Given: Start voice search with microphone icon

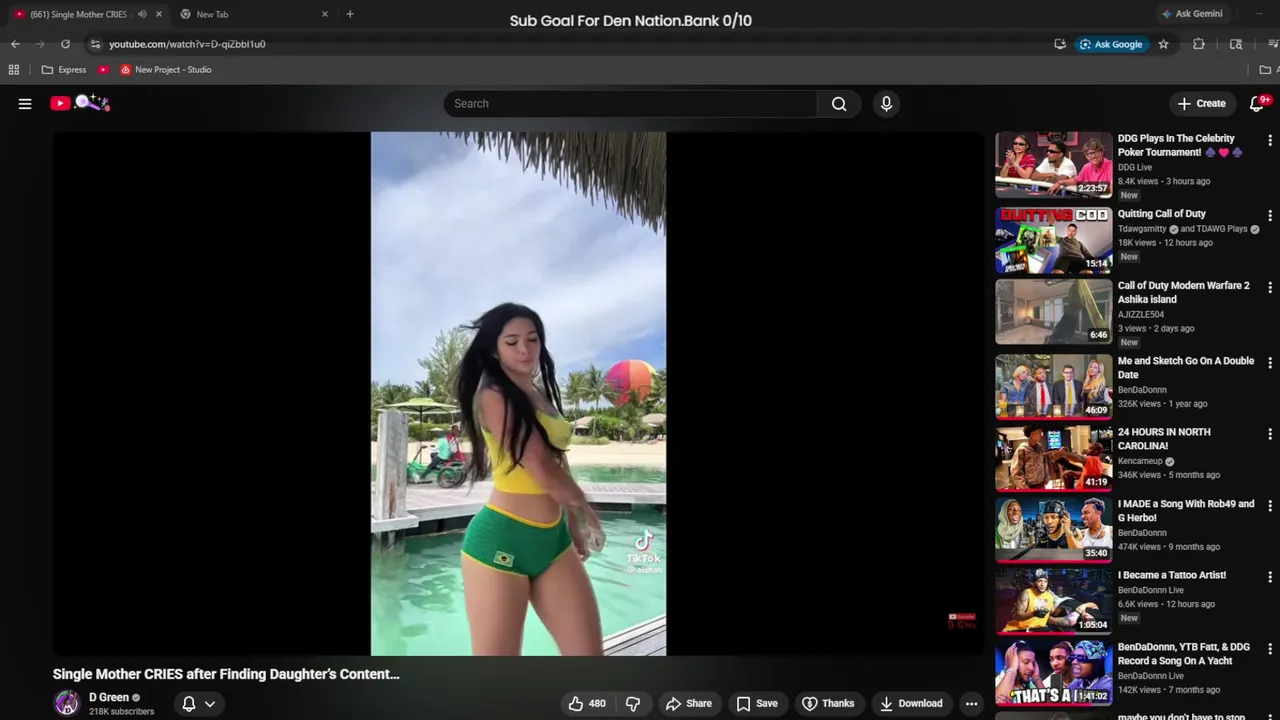Looking at the screenshot, I should (886, 103).
